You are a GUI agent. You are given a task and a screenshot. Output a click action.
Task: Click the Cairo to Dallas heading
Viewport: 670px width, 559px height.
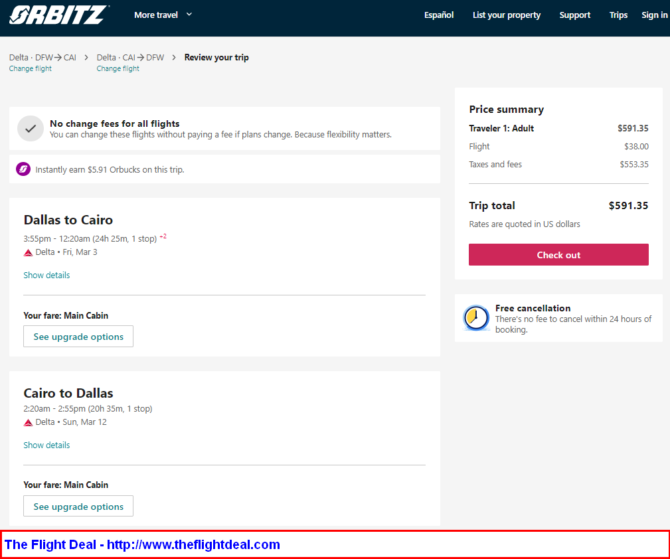tap(68, 393)
